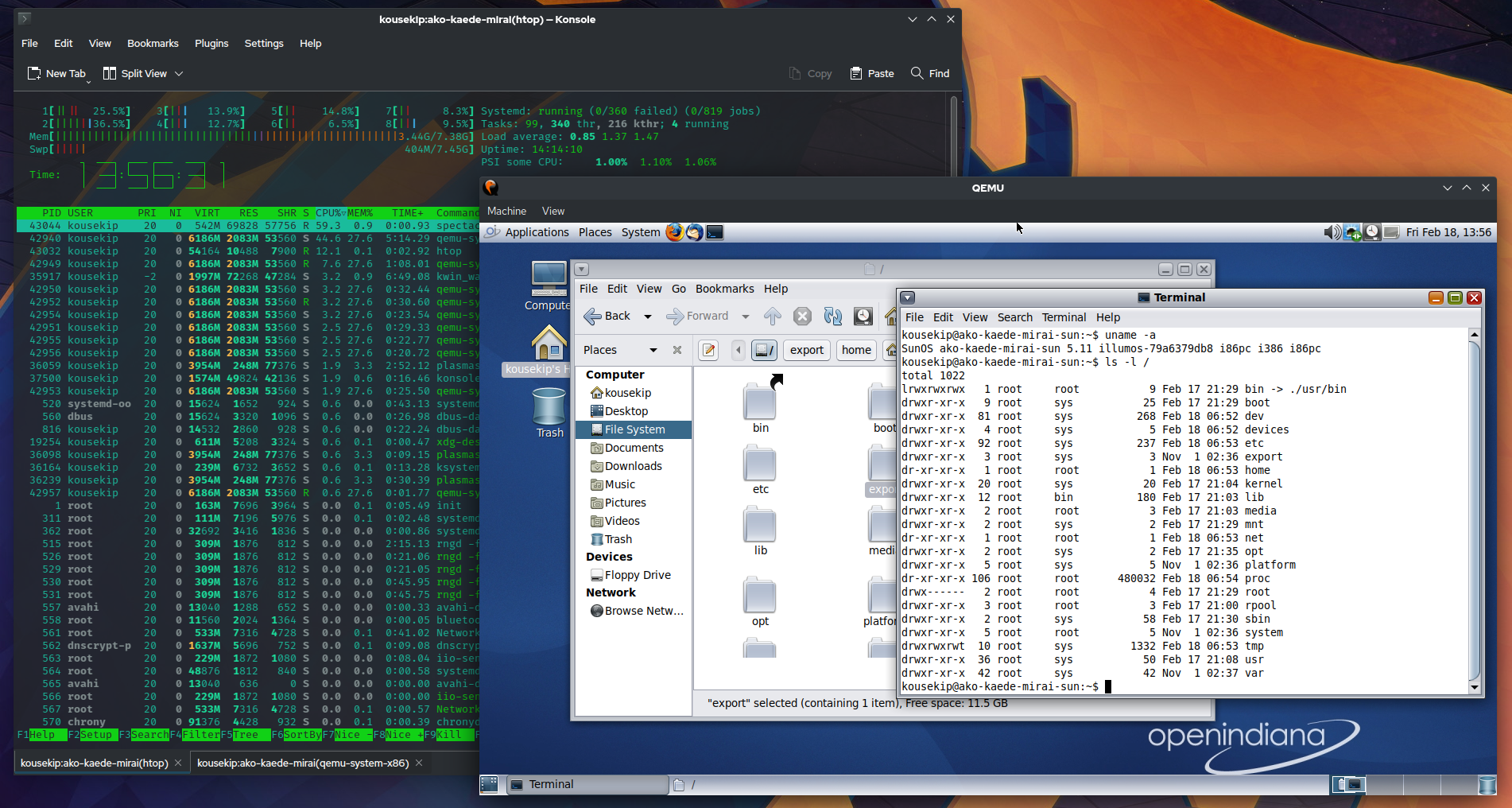Image resolution: width=1512 pixels, height=808 pixels.
Task: Switch to the qemu-system-x86 Konsole tab
Action: coord(303,763)
